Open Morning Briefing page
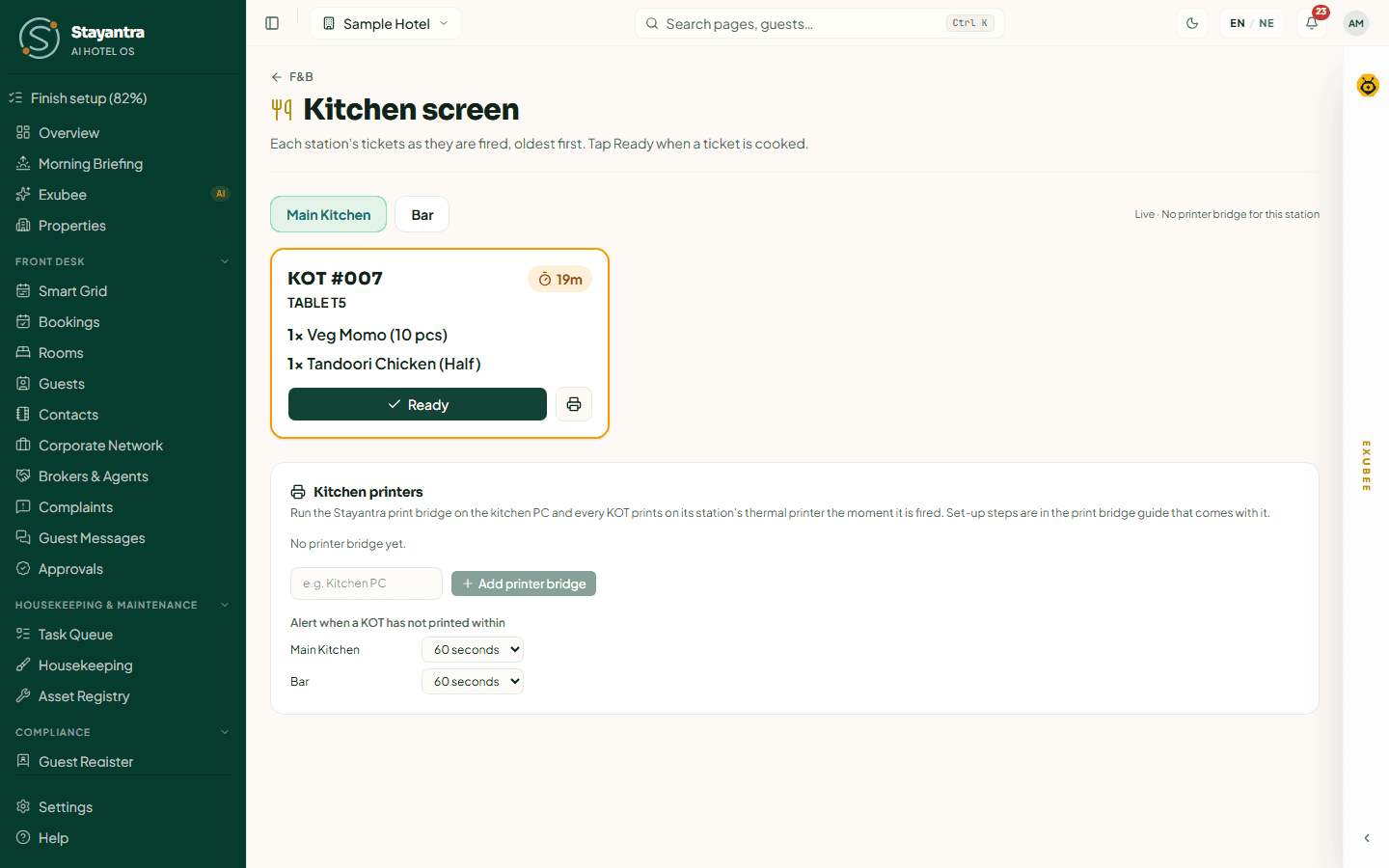Image resolution: width=1389 pixels, height=868 pixels. [x=123, y=164]
